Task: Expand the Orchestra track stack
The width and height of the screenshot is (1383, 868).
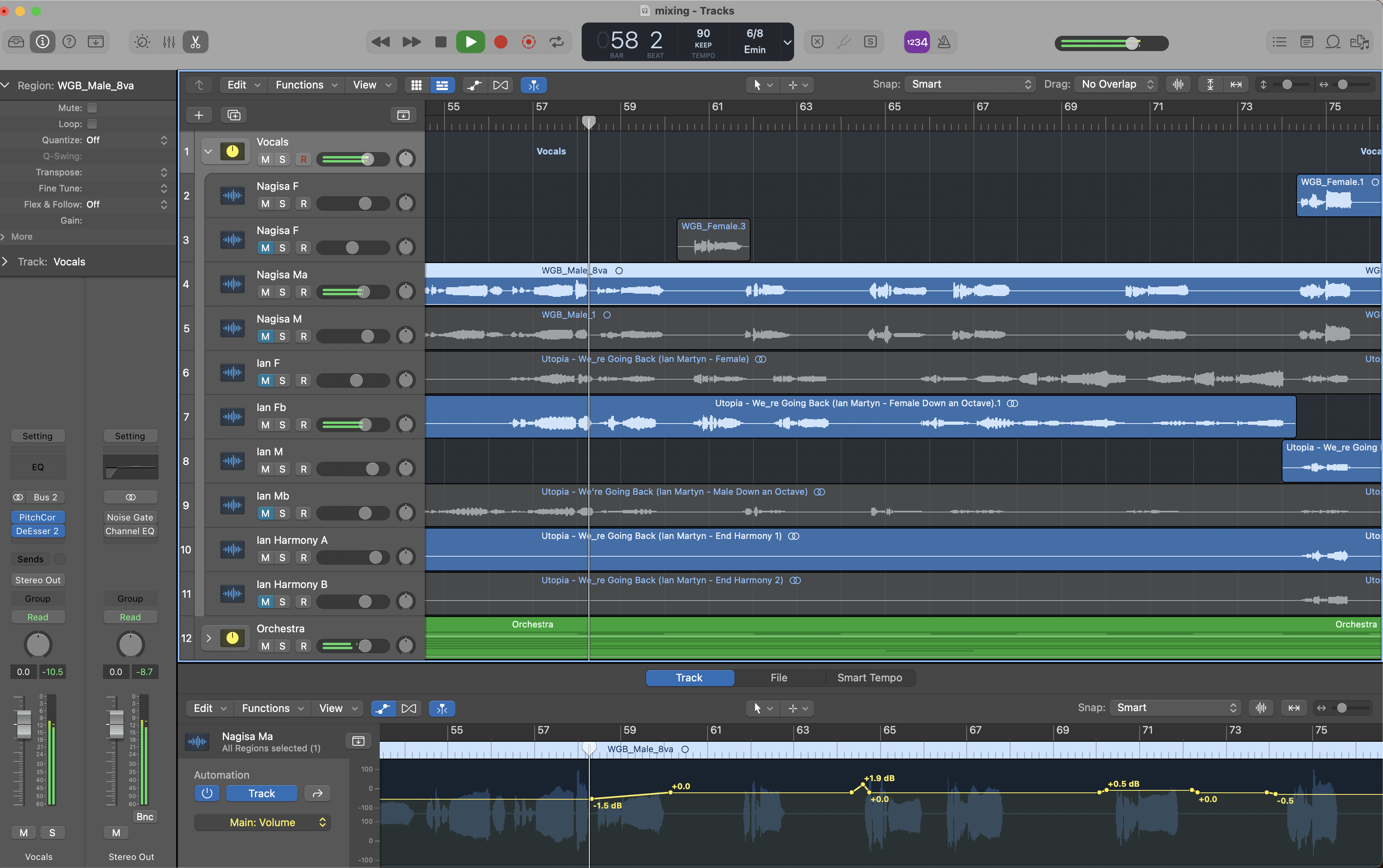Action: tap(208, 638)
